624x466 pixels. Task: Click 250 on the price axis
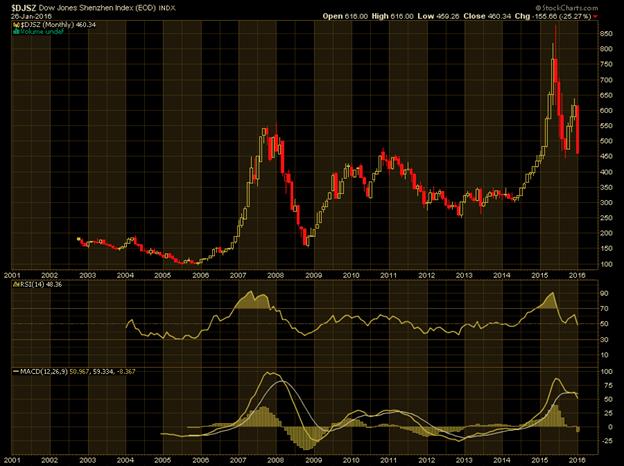click(x=607, y=218)
